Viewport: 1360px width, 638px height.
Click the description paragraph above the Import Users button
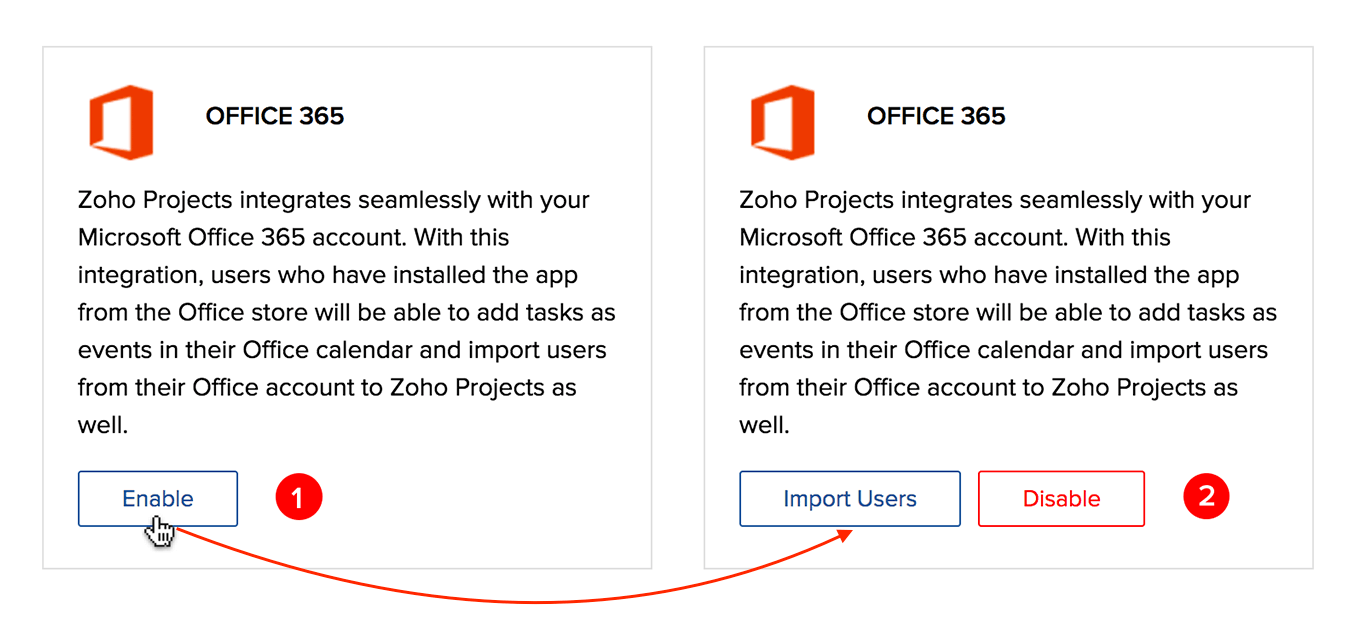point(1008,312)
